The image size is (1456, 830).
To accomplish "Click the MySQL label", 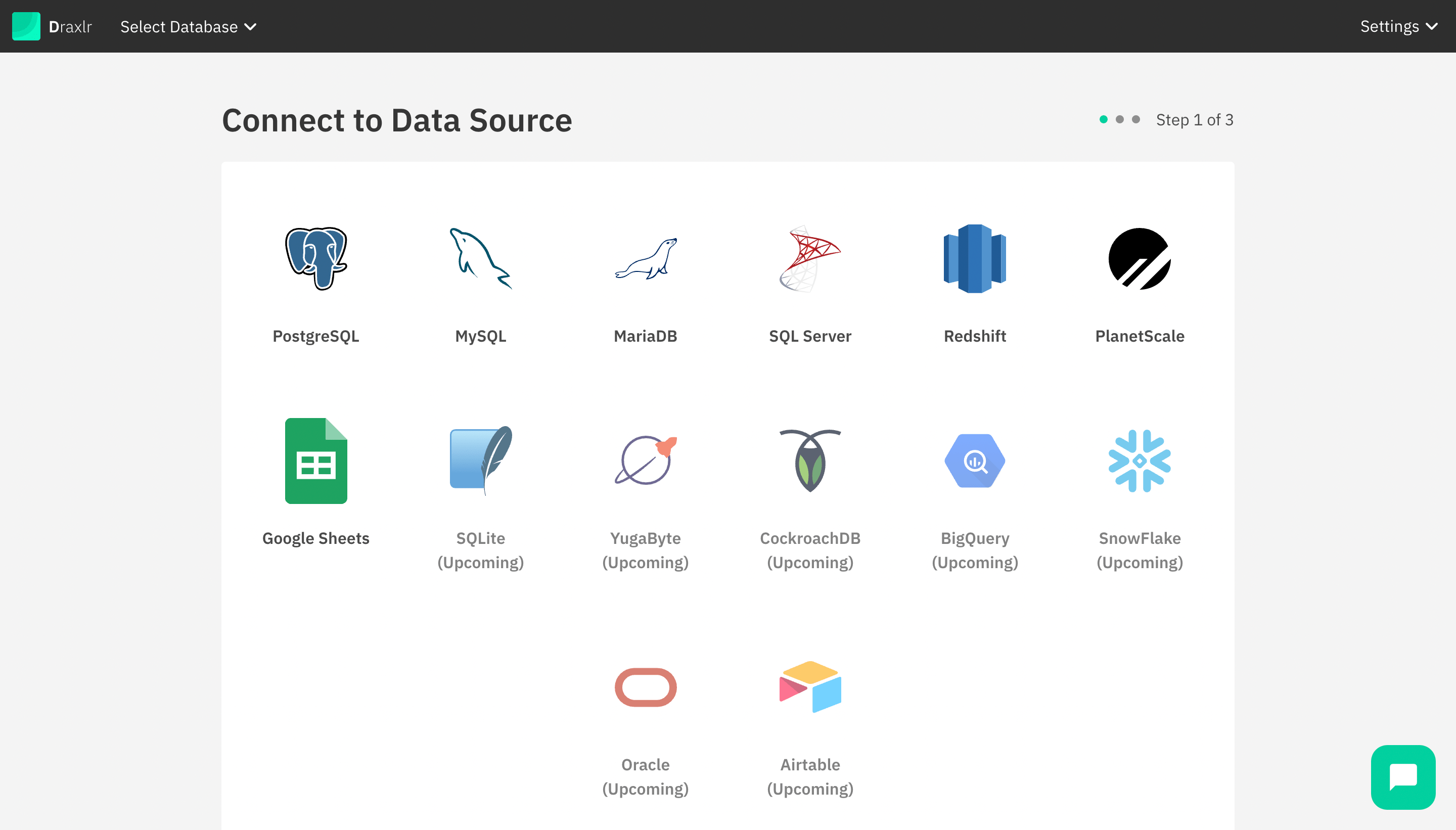I will (481, 336).
